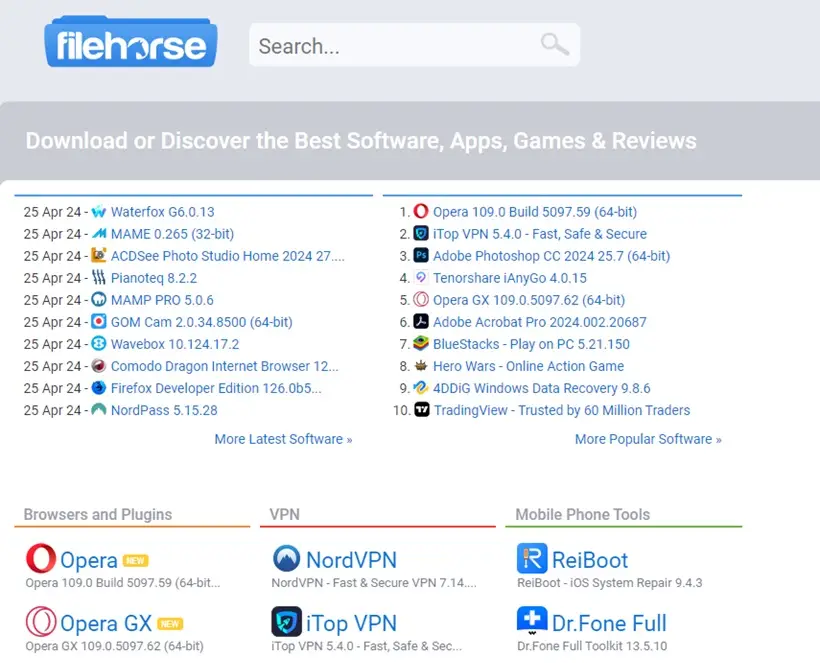Viewport: 820px width, 663px height.
Task: Open Opera 109.0 Build 5097.59 popular link
Action: click(x=535, y=212)
